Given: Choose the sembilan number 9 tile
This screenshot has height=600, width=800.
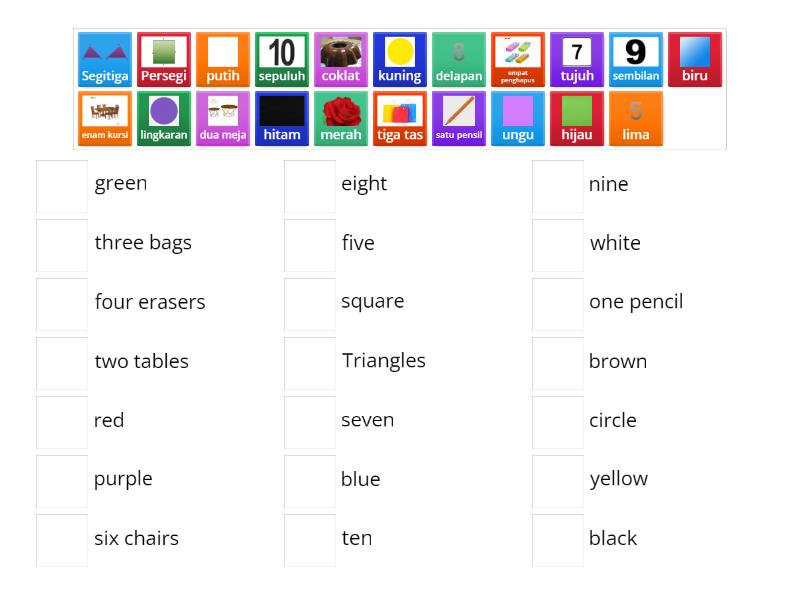Looking at the screenshot, I should point(636,60).
